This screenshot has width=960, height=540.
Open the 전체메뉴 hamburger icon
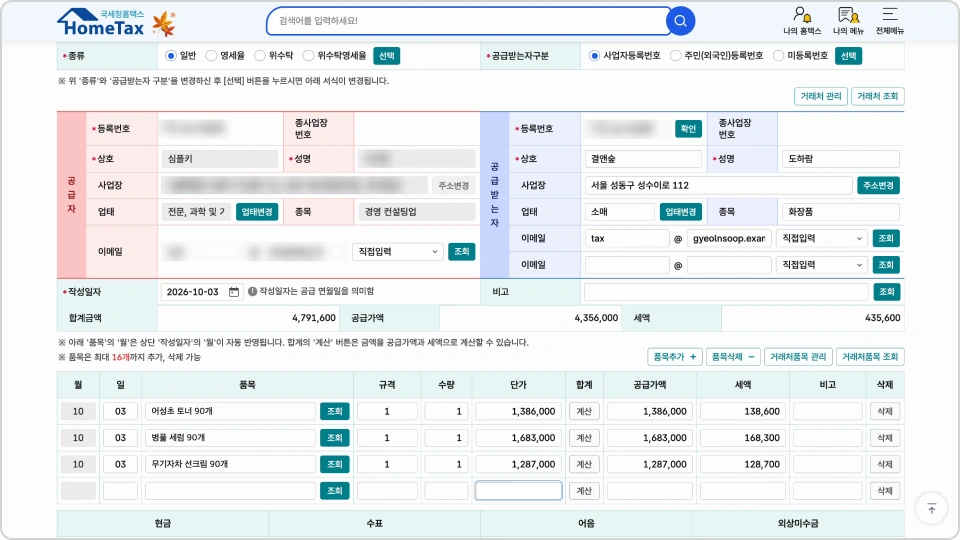(890, 21)
